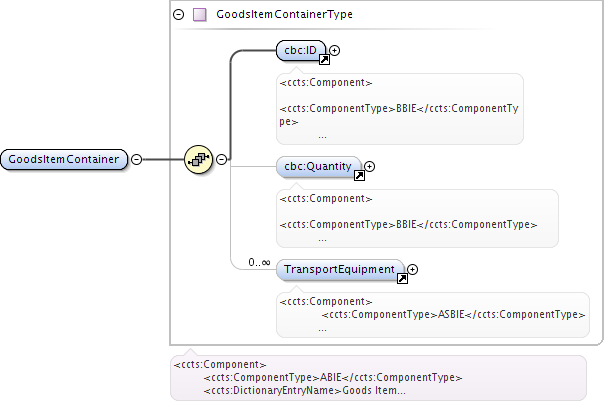Expand the cbc:Quantity element
This screenshot has height=404, width=605.
(x=369, y=167)
